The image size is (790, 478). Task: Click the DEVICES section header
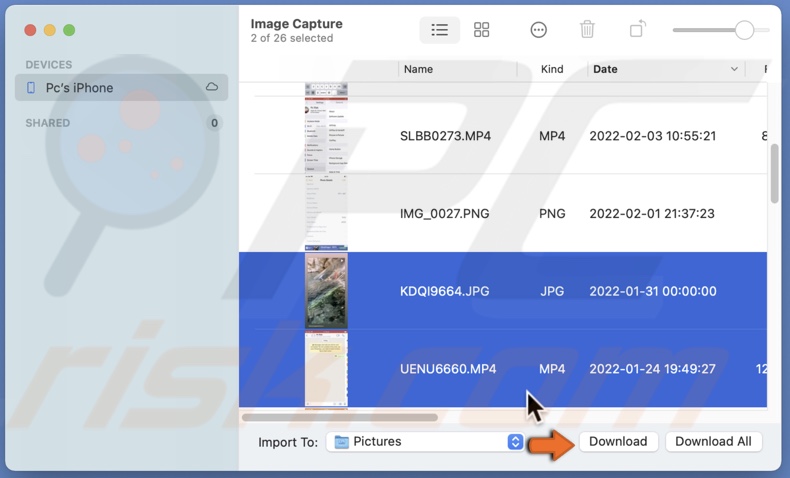[x=49, y=64]
